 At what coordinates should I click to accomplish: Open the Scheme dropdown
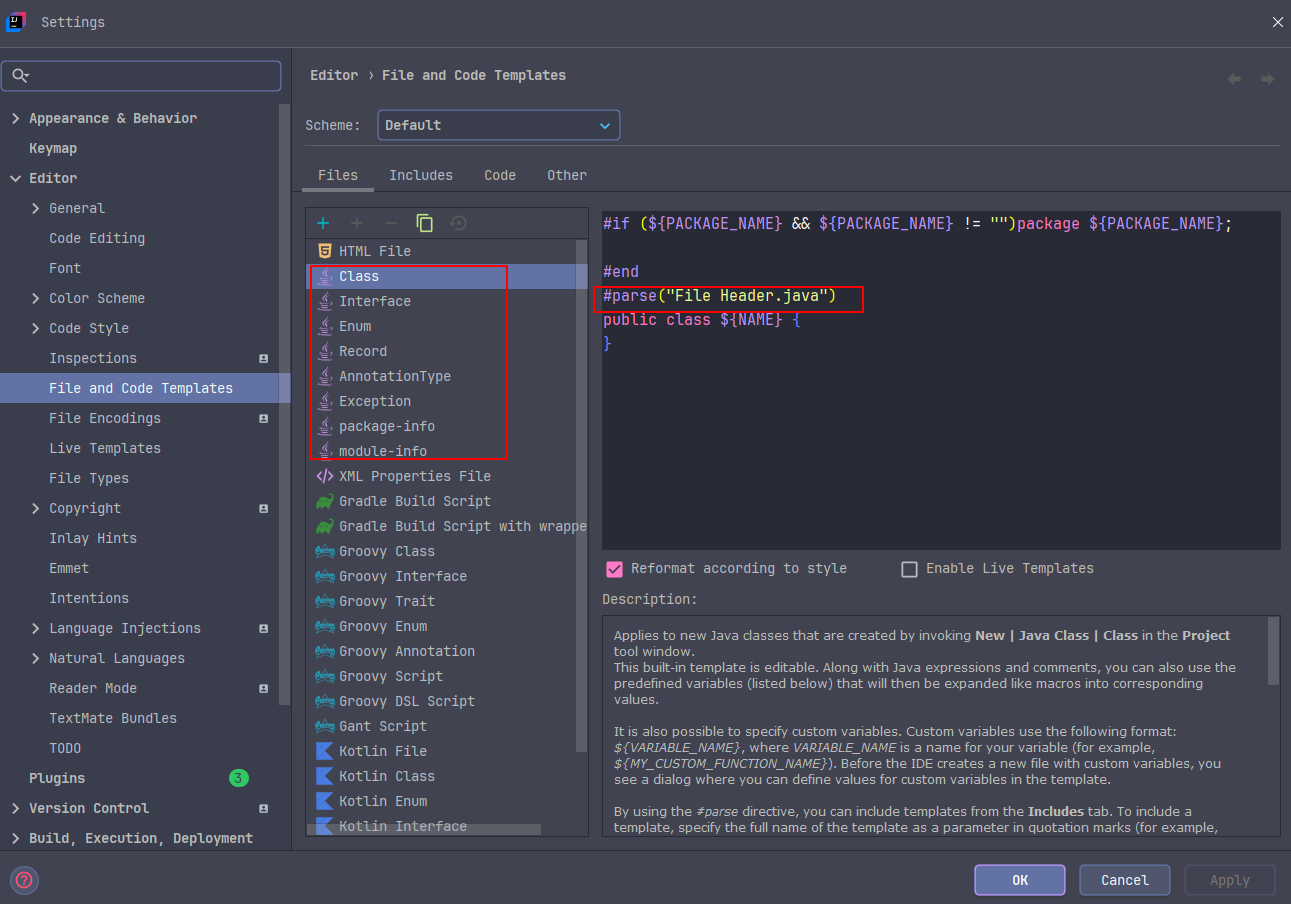point(498,125)
